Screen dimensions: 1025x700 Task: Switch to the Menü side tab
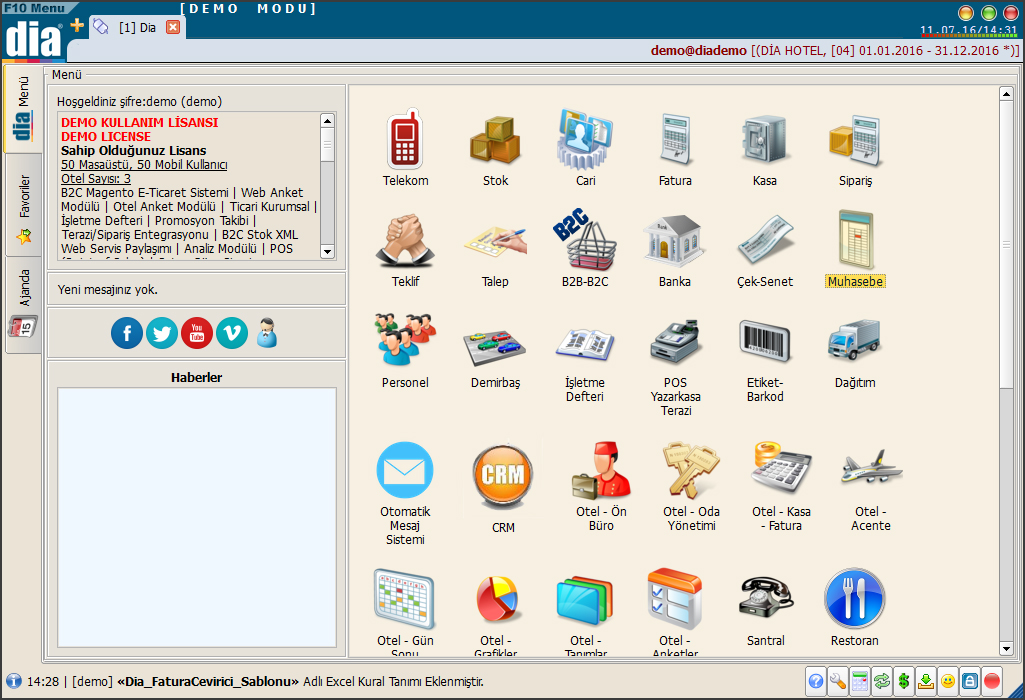[x=23, y=108]
